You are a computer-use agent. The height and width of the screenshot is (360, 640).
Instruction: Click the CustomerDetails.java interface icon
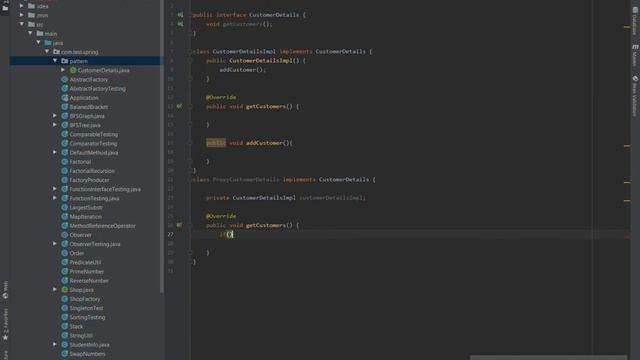[73, 70]
